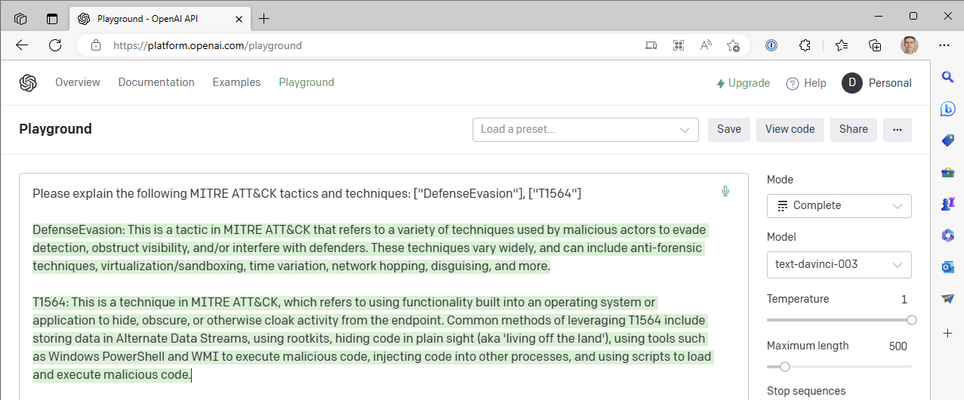
Task: Close the Playground browser tab
Action: pyautogui.click(x=237, y=18)
